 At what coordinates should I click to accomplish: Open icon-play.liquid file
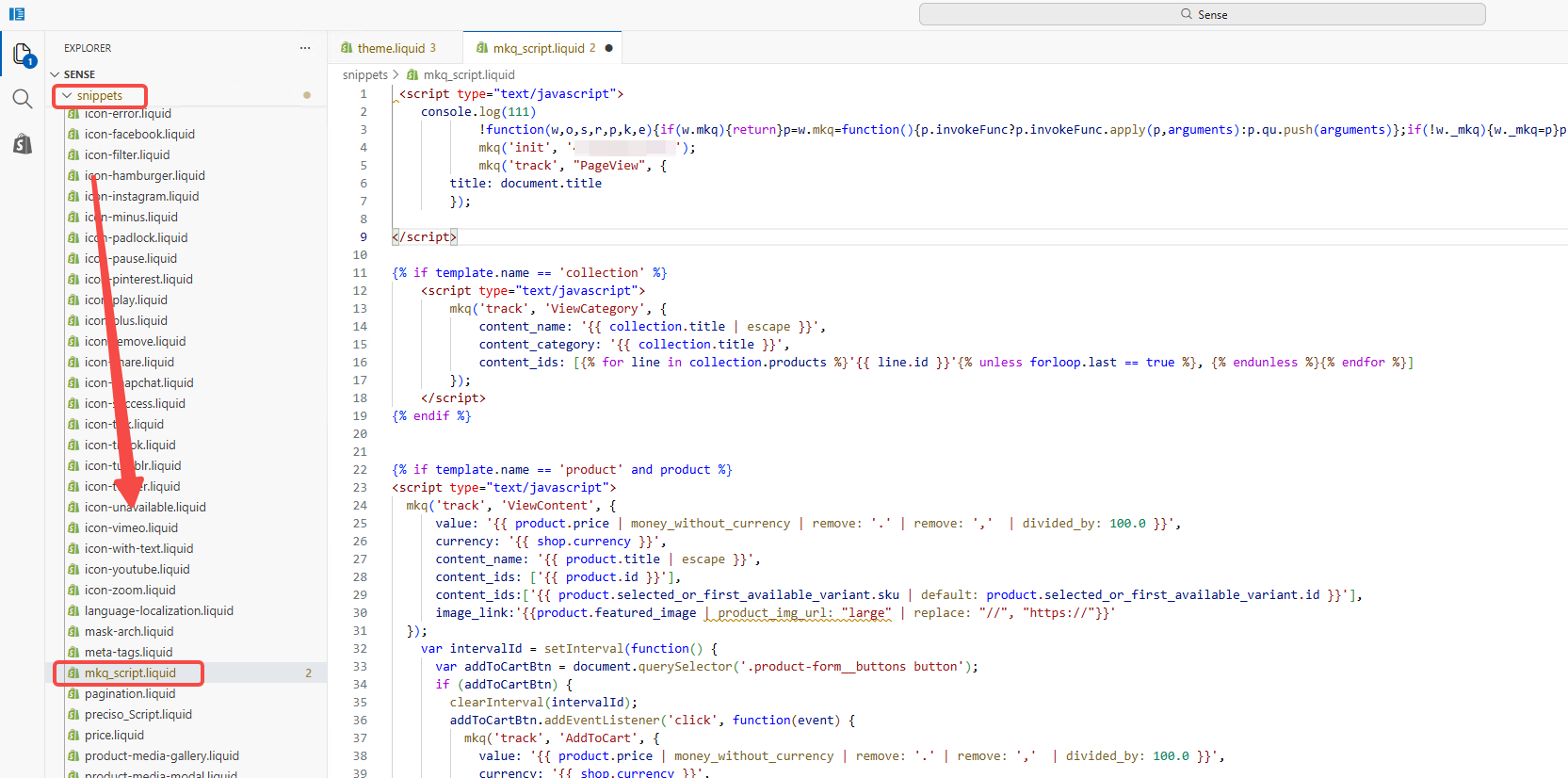[126, 300]
